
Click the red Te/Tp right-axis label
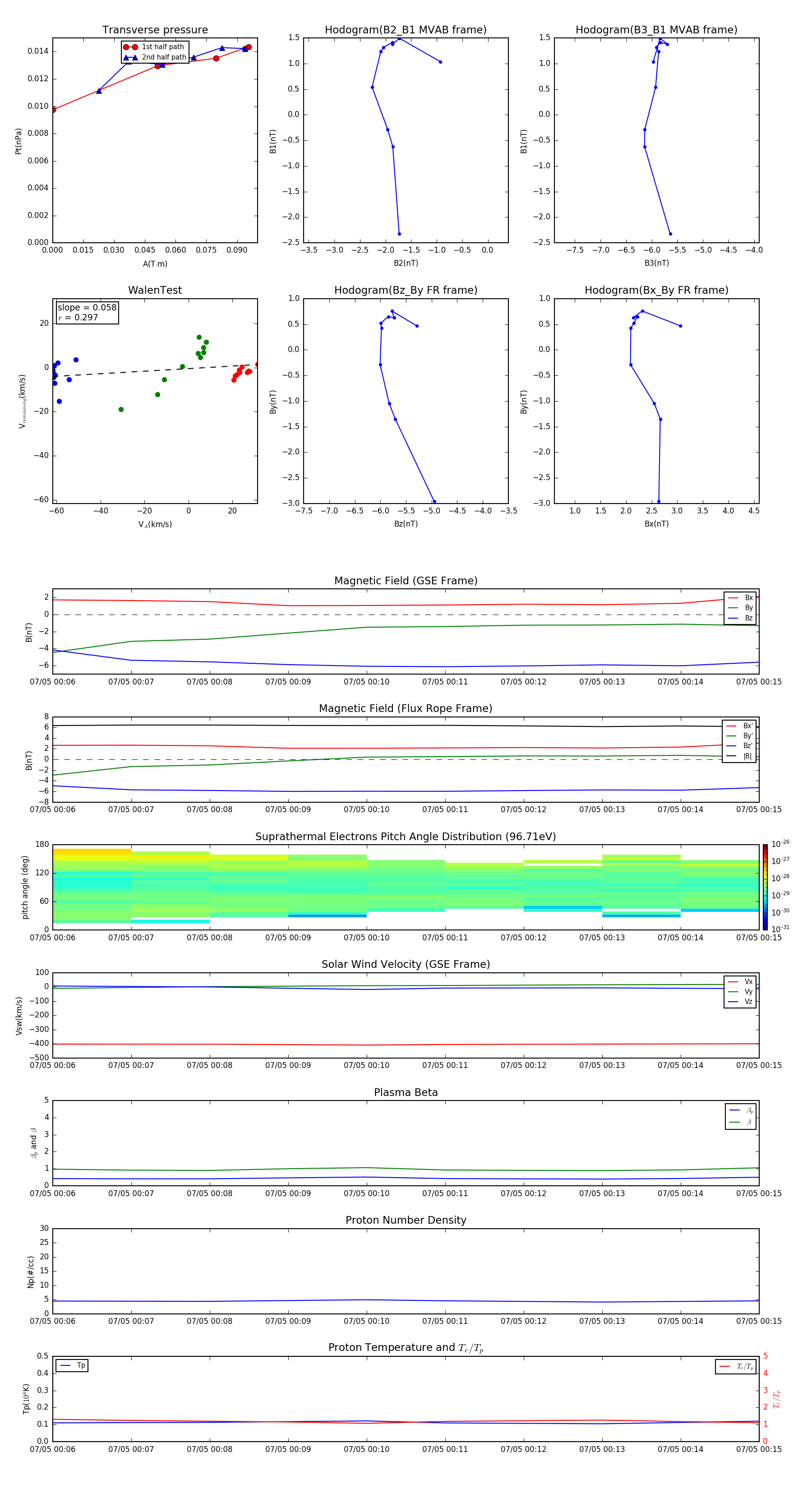[776, 1399]
